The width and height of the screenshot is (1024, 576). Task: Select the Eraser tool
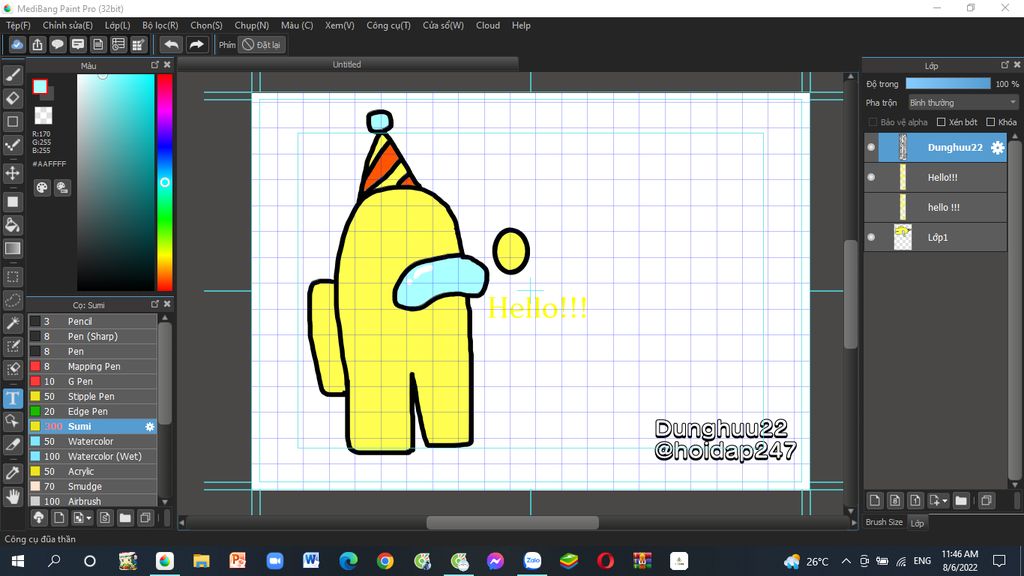(x=12, y=98)
